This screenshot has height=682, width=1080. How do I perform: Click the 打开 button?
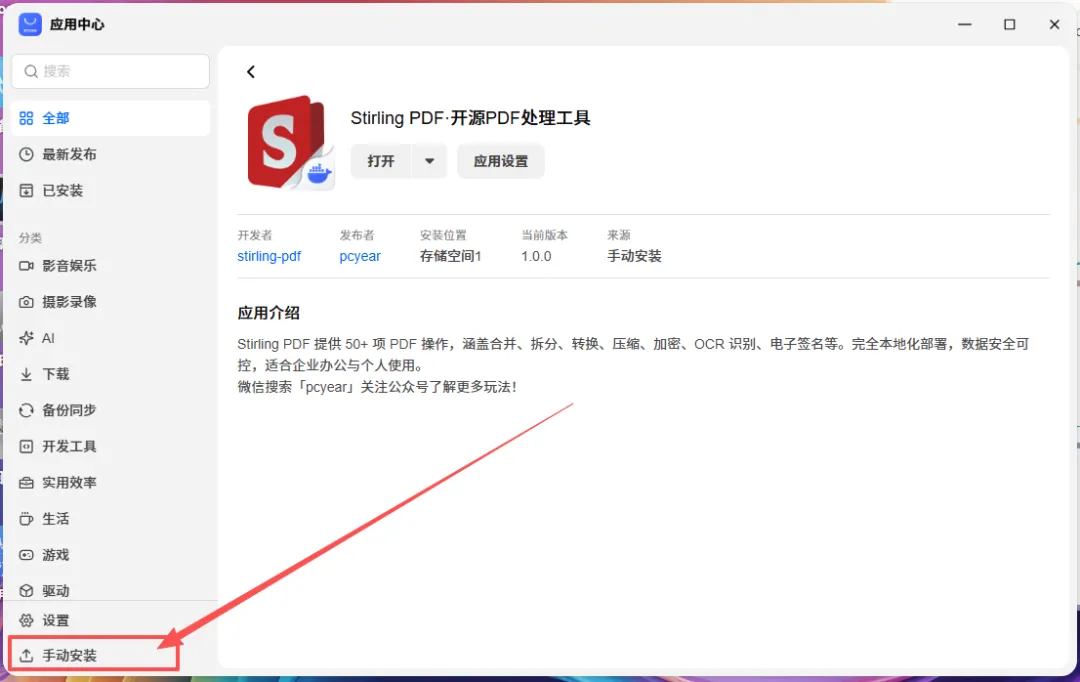coord(381,161)
